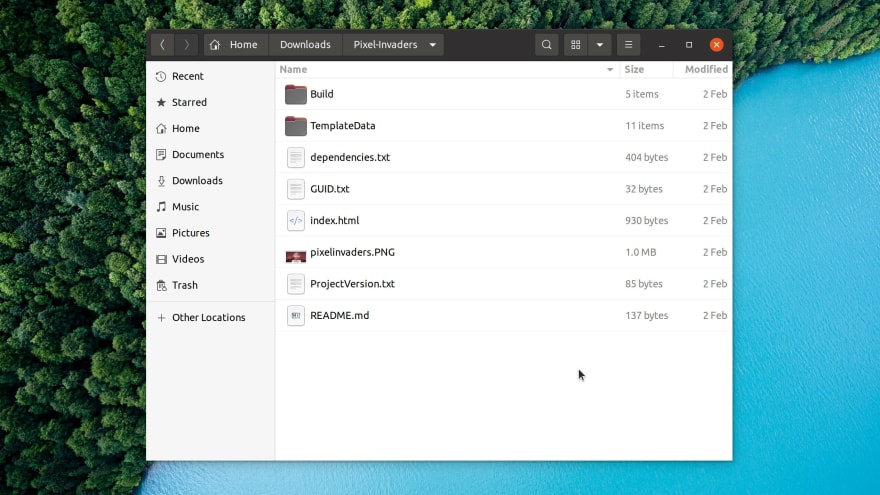
Task: Click the Music note icon
Action: point(161,207)
